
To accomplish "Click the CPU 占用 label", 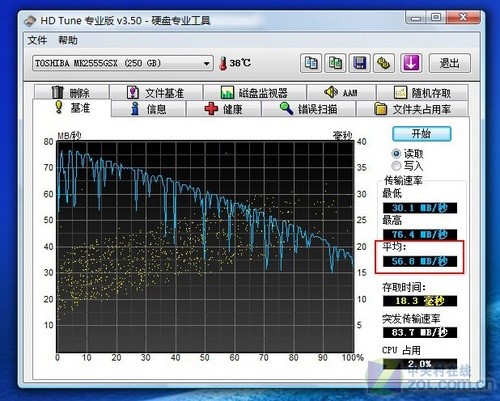I will coord(401,350).
